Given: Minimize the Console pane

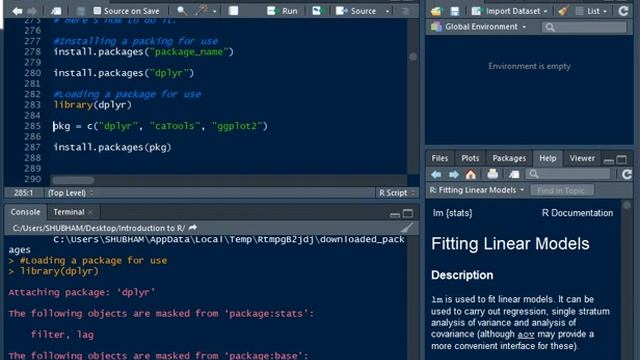Looking at the screenshot, I should click(395, 214).
